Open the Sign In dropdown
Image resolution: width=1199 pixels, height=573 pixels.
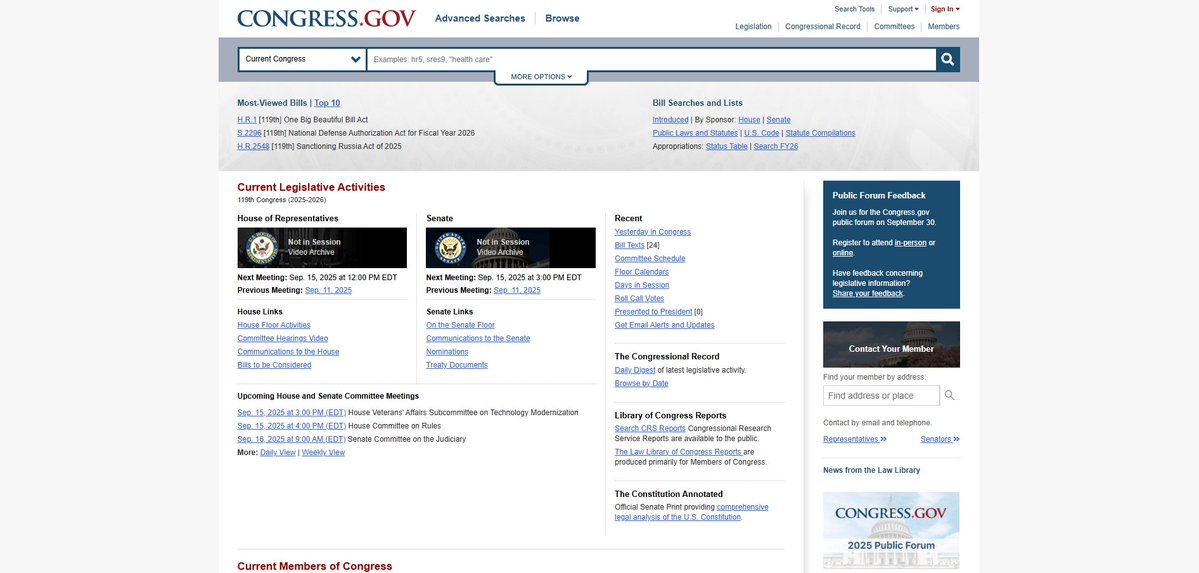[x=945, y=9]
